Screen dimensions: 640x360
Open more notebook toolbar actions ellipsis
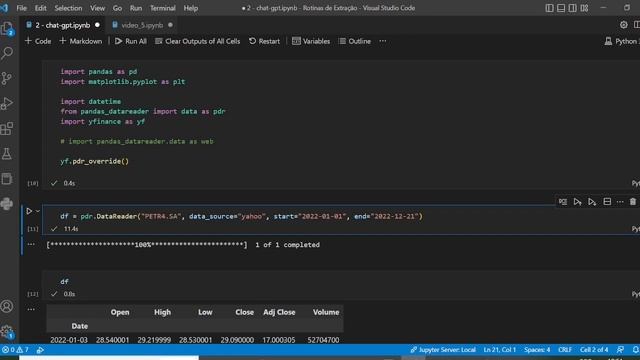[382, 41]
